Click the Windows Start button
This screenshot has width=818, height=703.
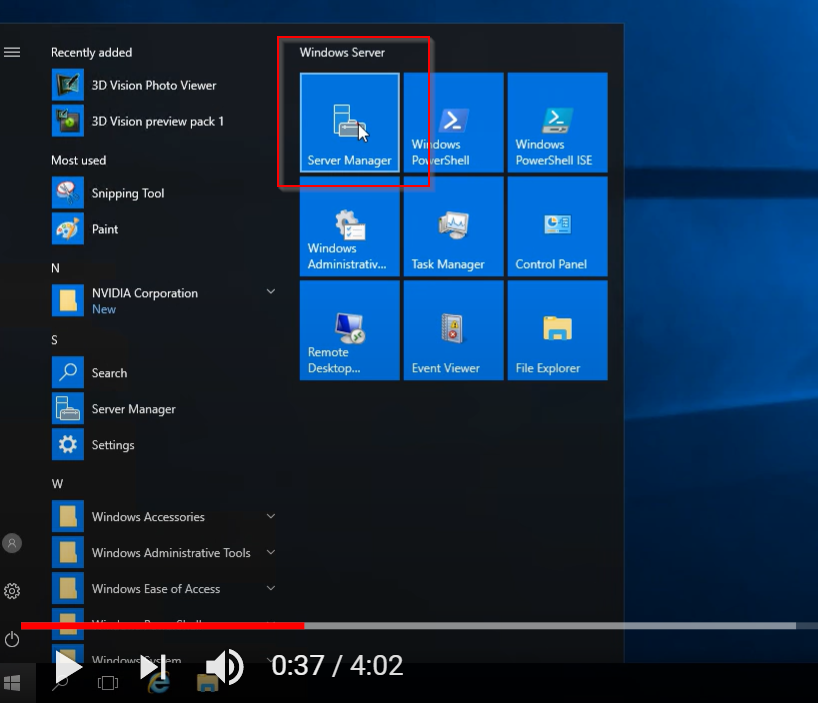12,683
